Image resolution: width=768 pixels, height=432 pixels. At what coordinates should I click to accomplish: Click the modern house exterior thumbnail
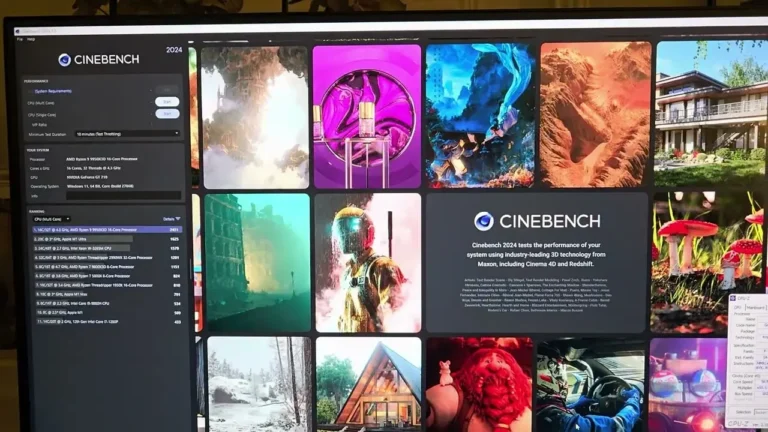tap(711, 113)
